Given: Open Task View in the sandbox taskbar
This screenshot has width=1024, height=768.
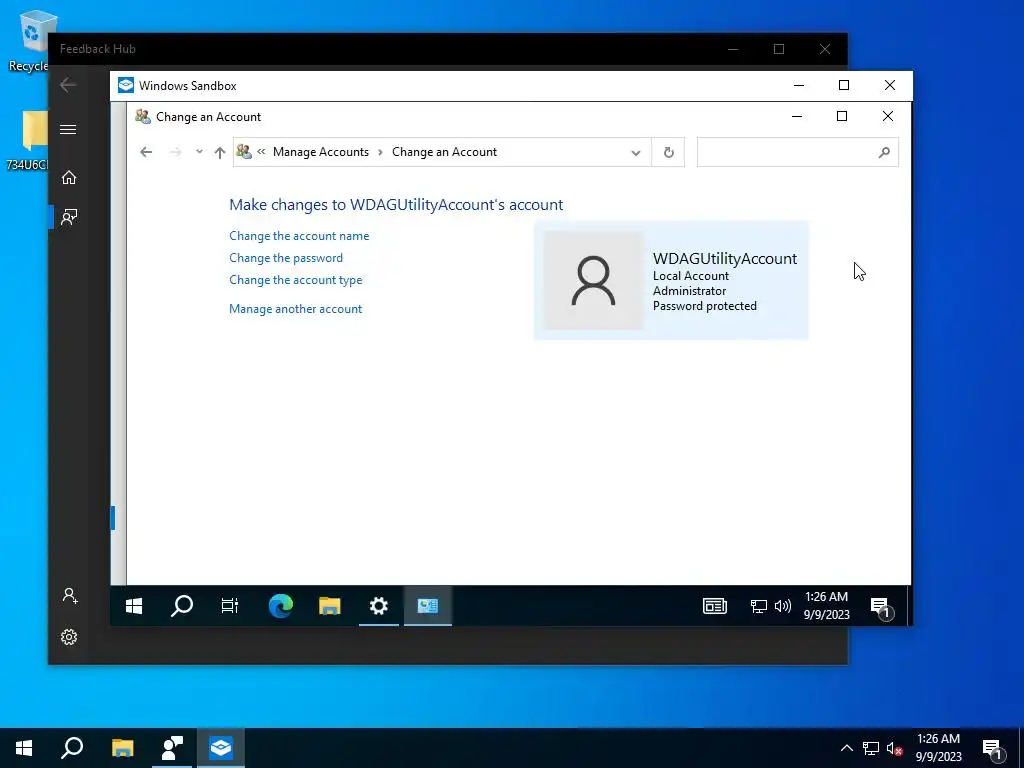Looking at the screenshot, I should [230, 606].
